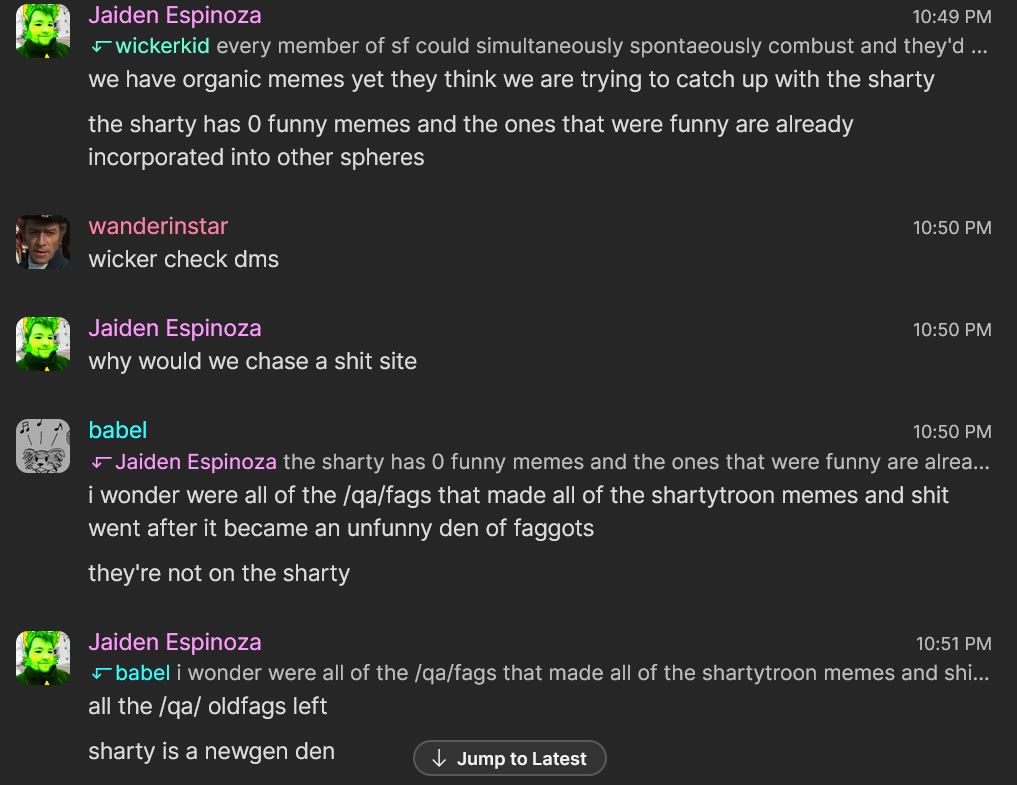Click Jaiden Espinoza's avatar beside the 10:50 PM message
The image size is (1017, 785).
point(42,343)
